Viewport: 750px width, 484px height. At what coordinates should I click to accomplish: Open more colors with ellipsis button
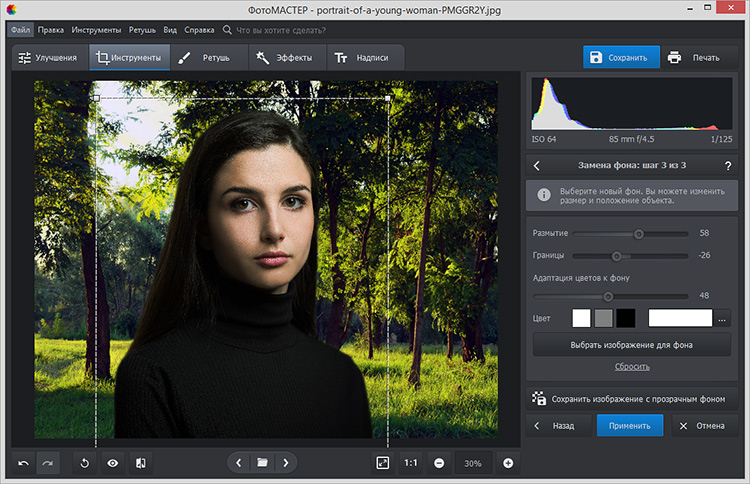[x=723, y=319]
